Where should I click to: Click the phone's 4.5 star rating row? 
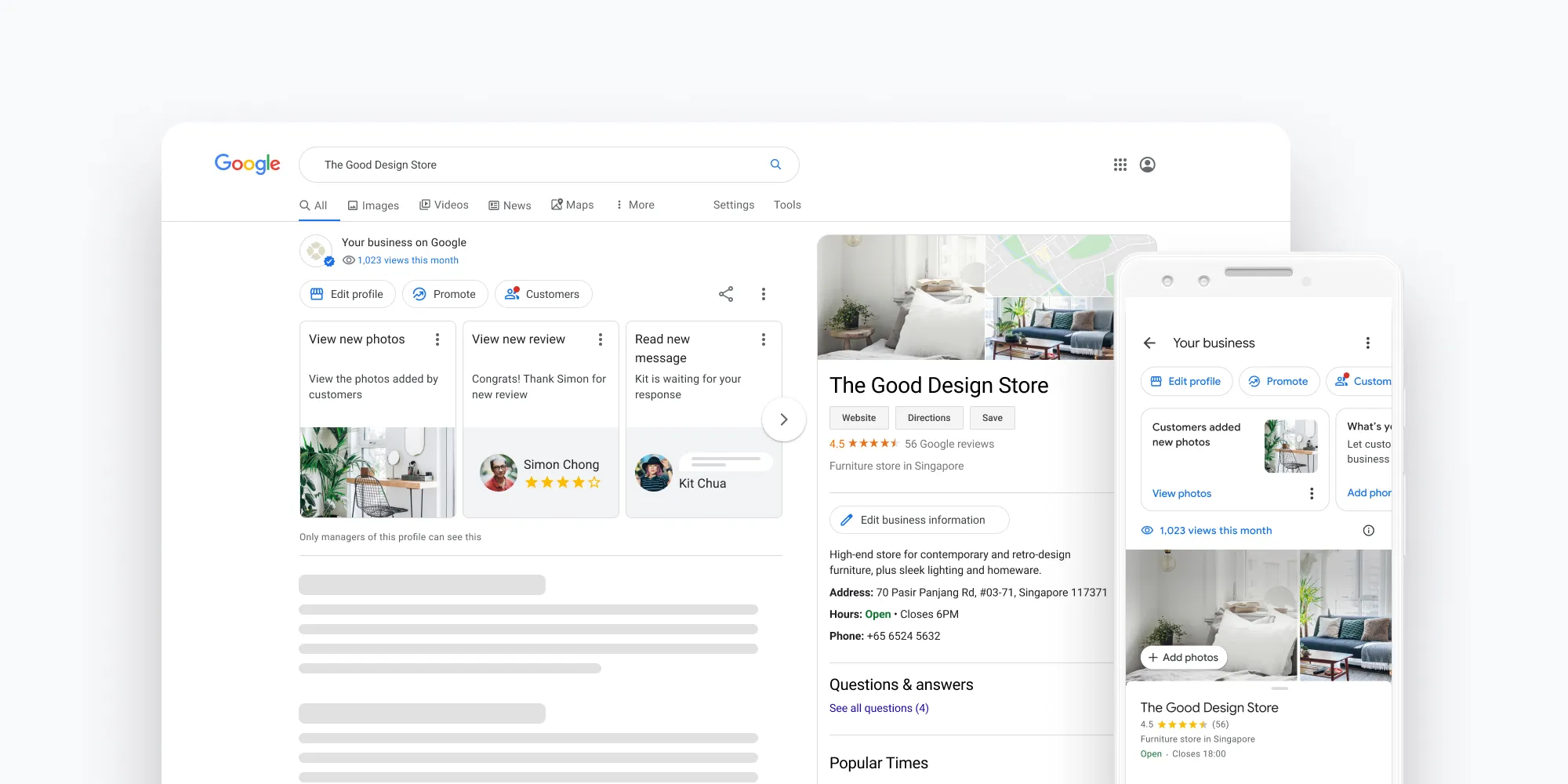(1185, 724)
